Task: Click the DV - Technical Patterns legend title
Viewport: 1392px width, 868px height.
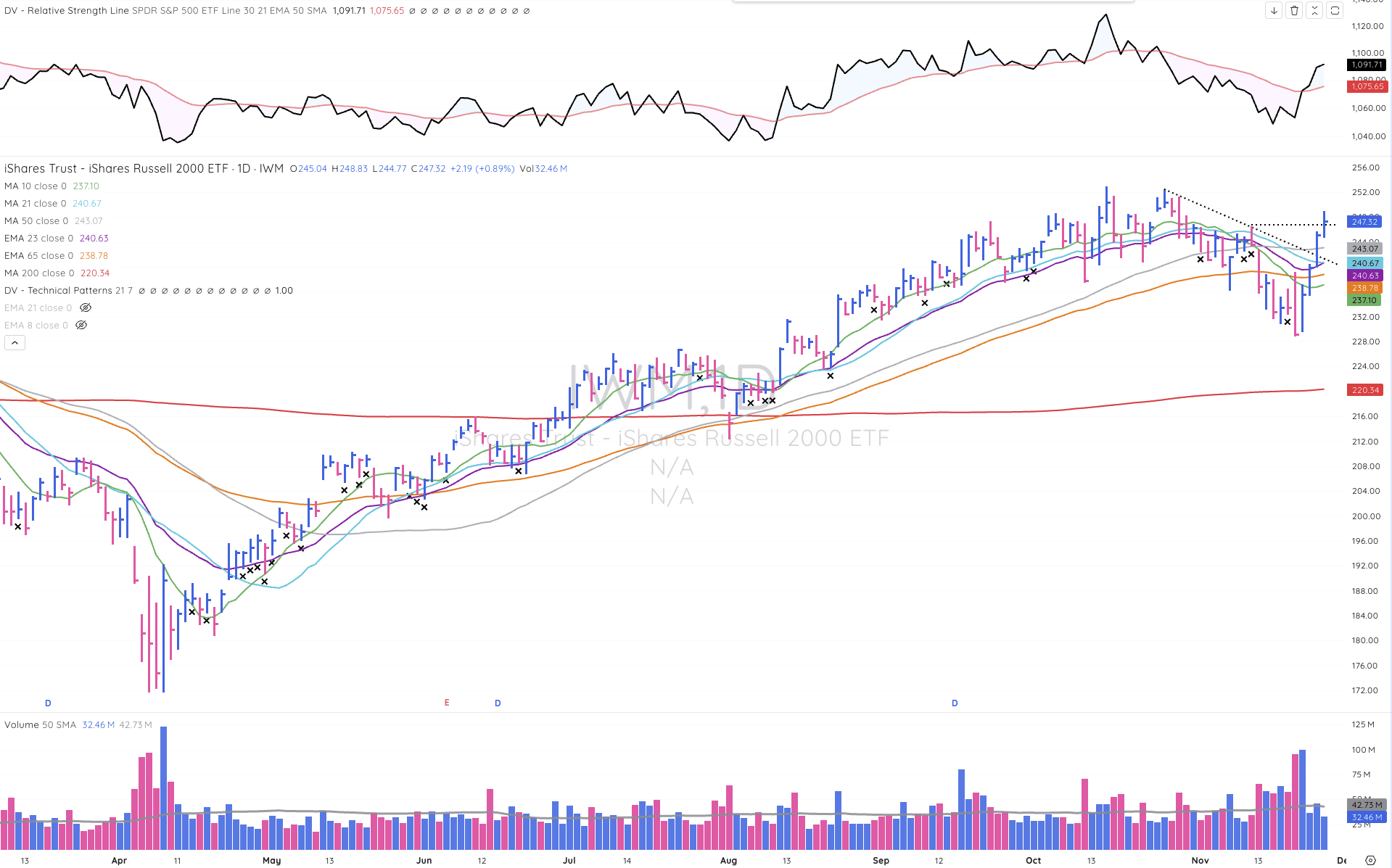Action: tap(57, 290)
